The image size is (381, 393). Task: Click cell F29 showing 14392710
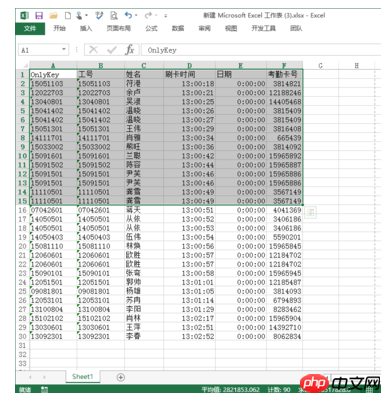284,327
